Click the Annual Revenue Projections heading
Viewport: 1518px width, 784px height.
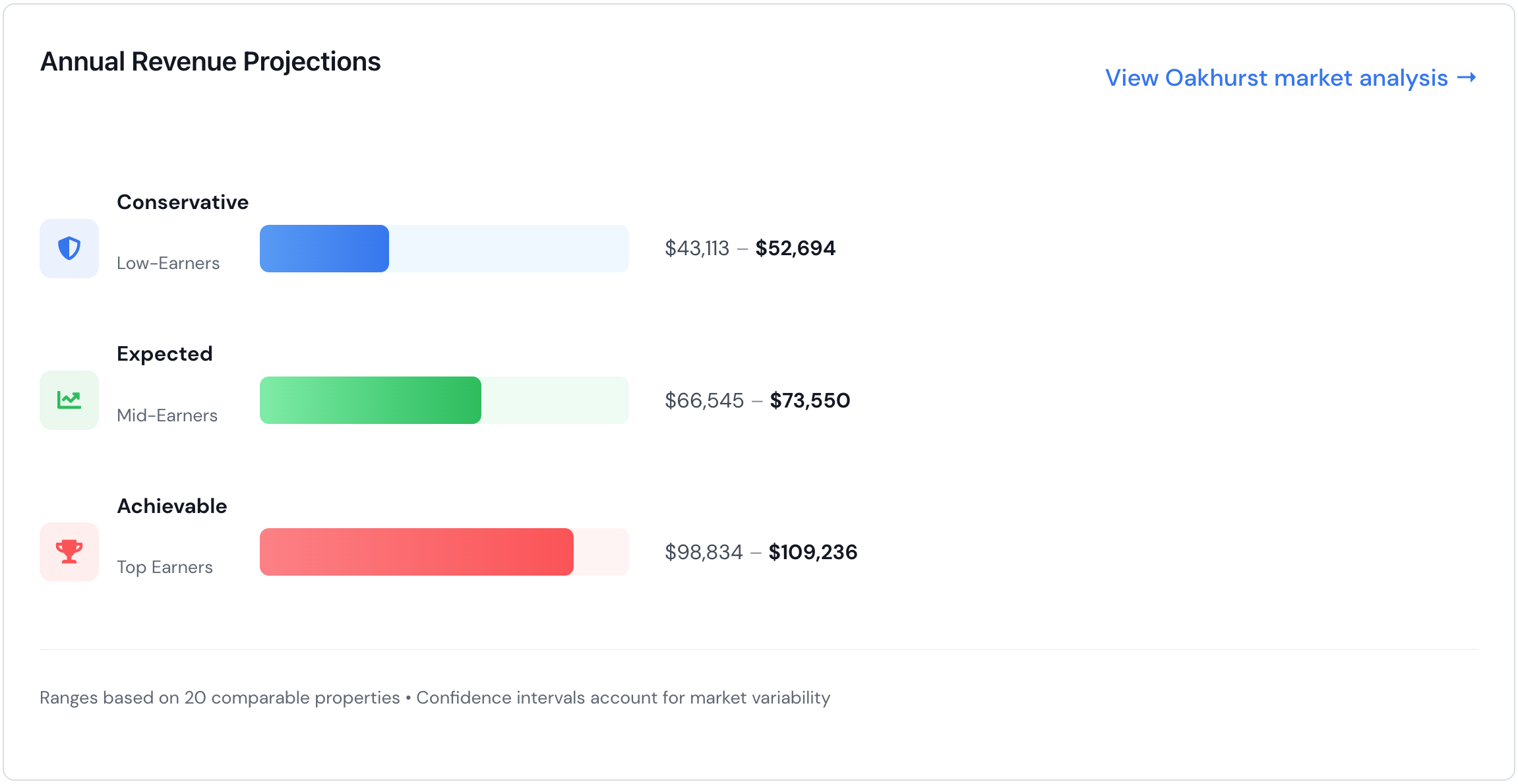tap(210, 62)
